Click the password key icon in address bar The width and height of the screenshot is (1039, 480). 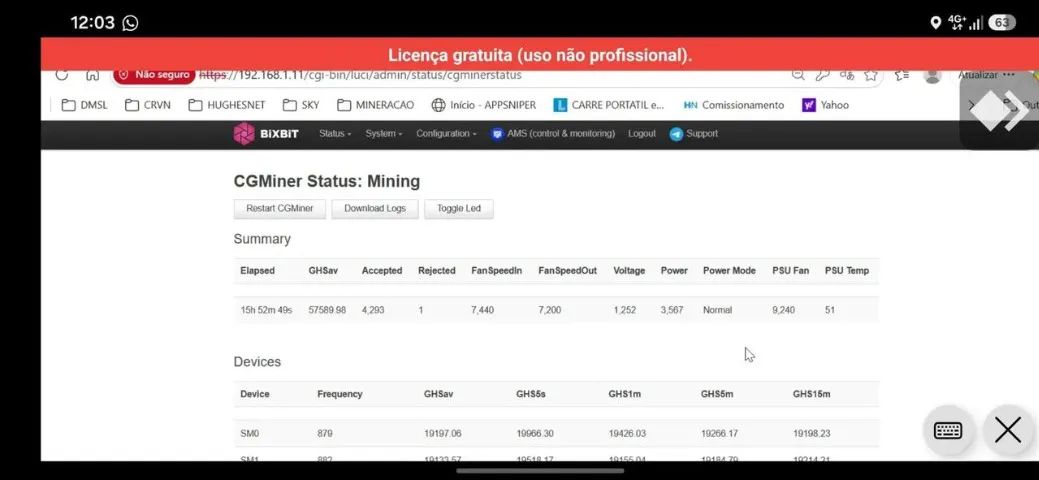coord(822,75)
